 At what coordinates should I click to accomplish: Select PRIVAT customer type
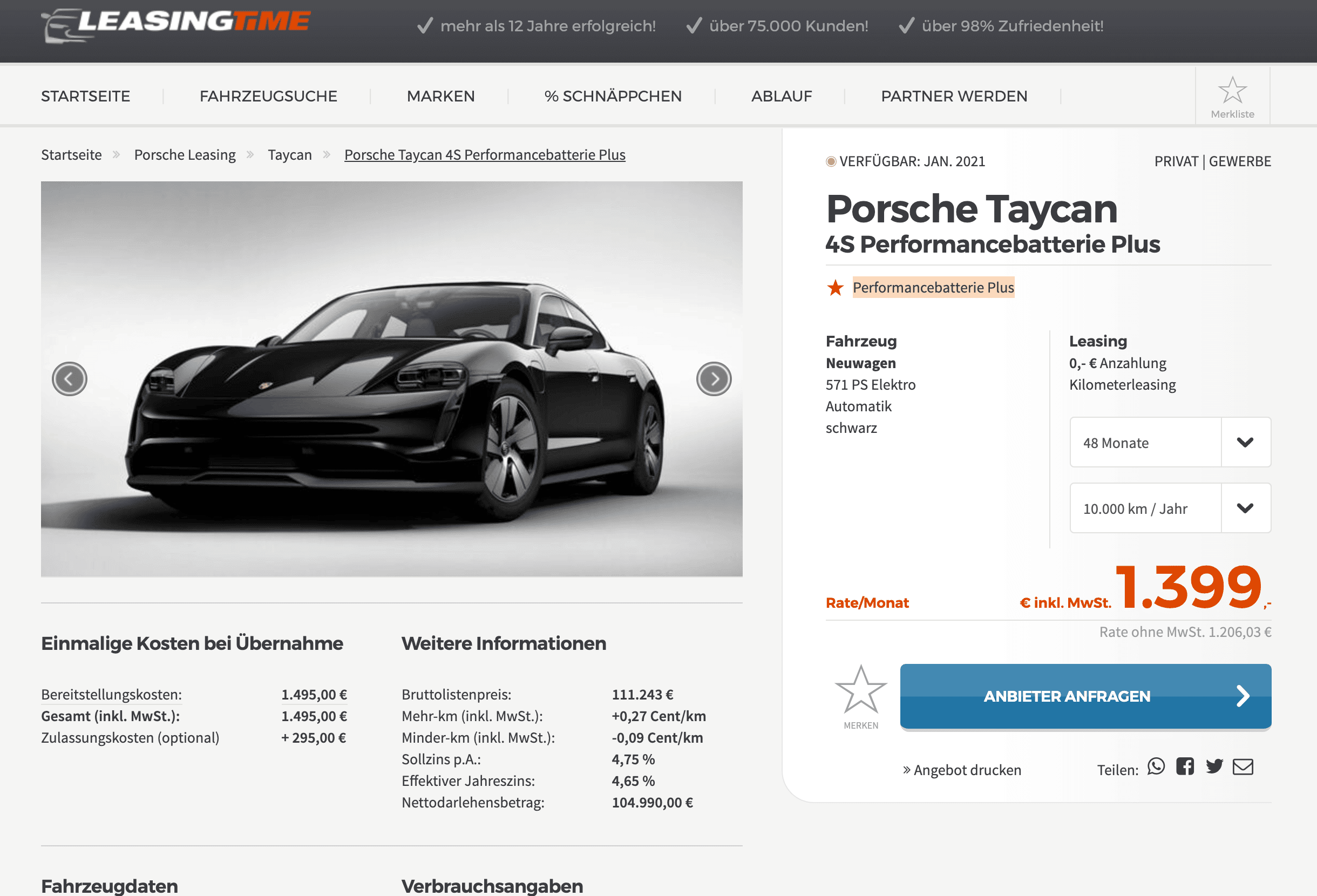tap(1176, 161)
